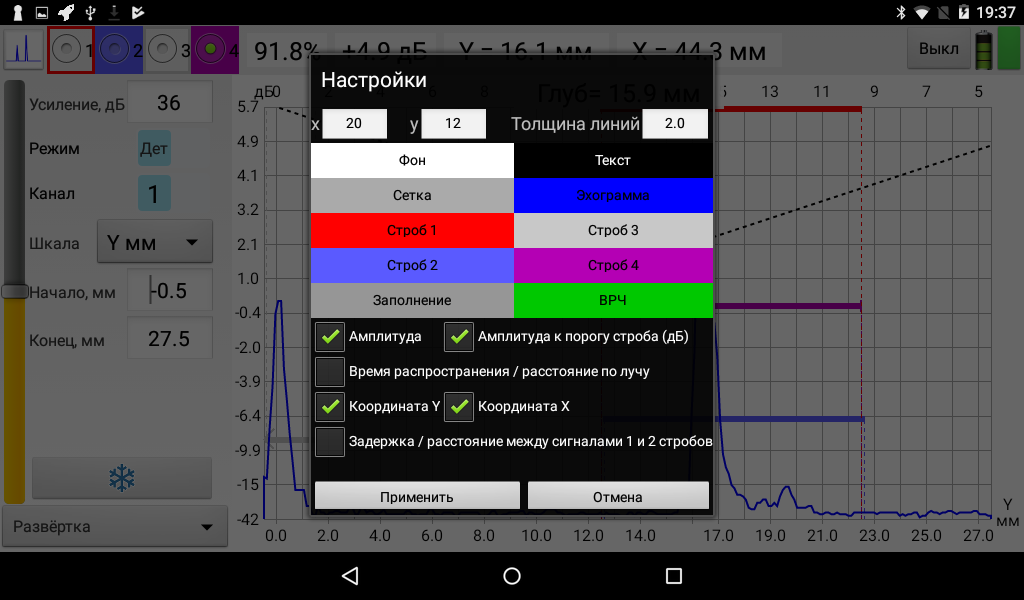Pick the Строб 4 purple swatch

pyautogui.click(x=613, y=265)
